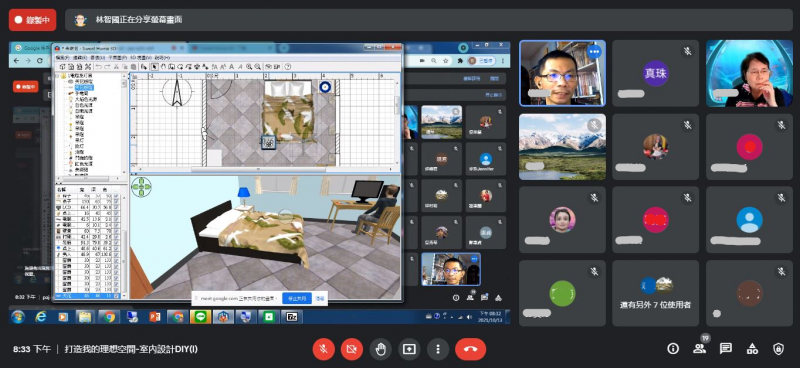Show participants list icon with 19 badge

coord(699,349)
